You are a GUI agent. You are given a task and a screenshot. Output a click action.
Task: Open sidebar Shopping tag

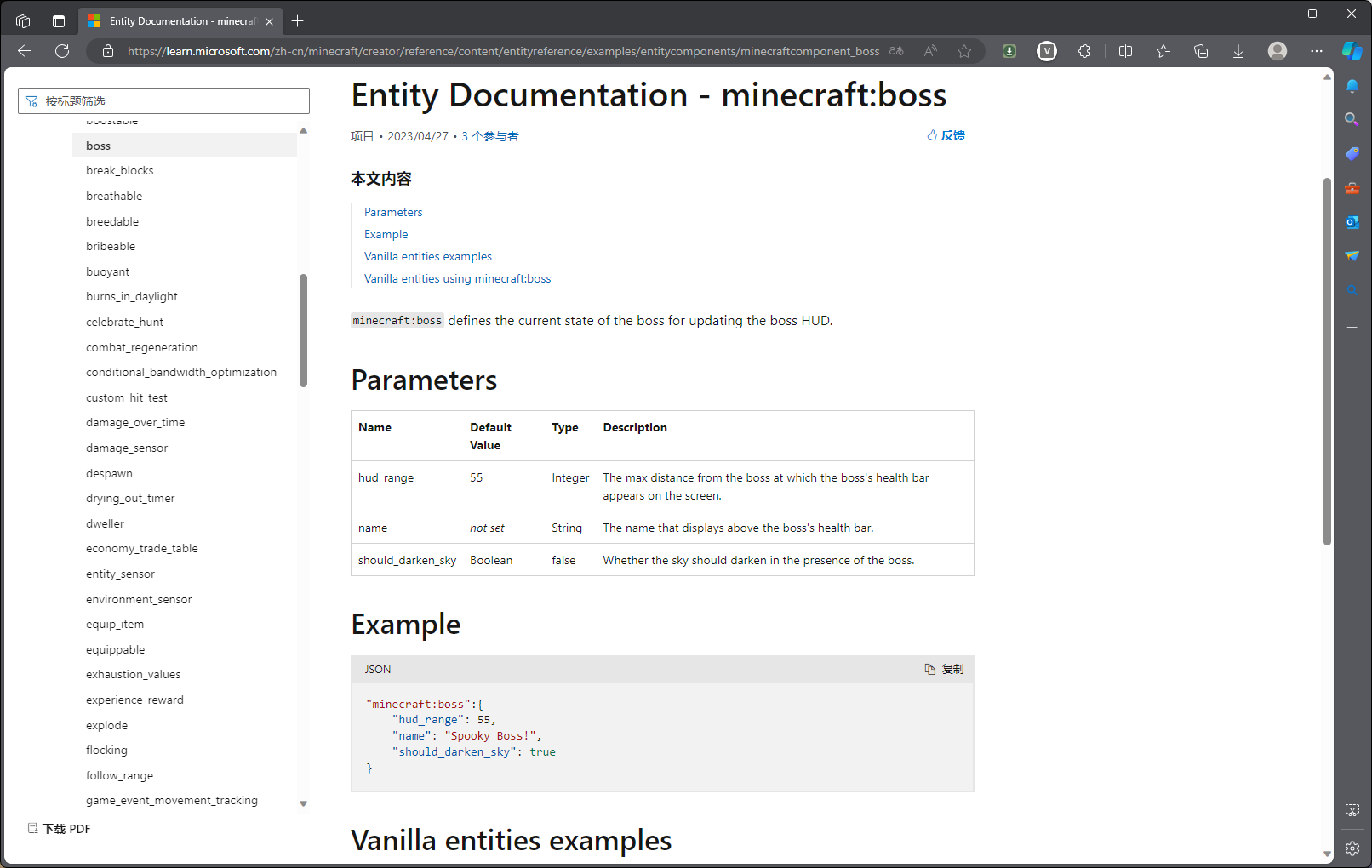(1352, 154)
